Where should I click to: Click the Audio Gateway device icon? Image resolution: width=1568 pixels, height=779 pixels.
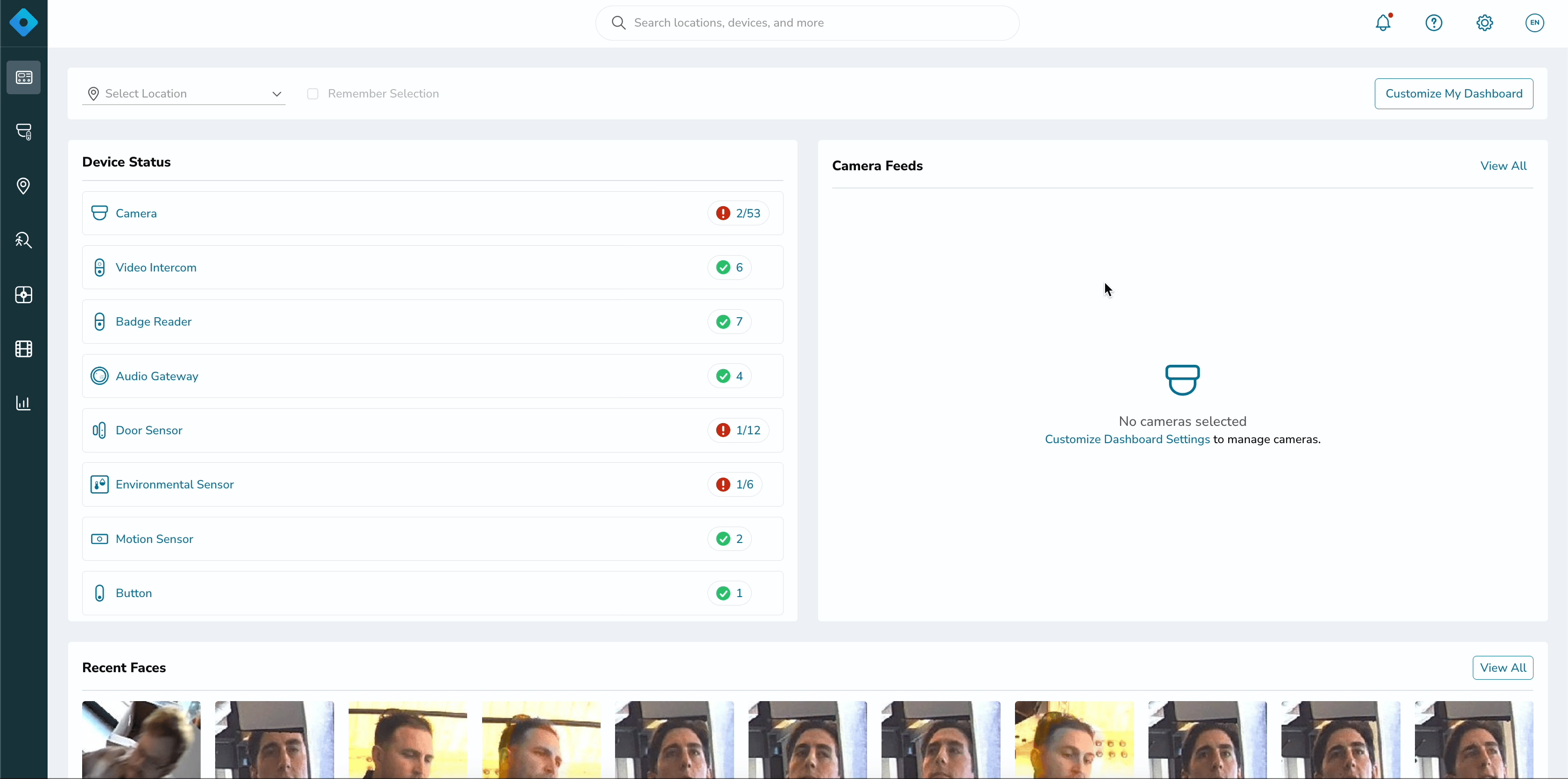pos(99,376)
